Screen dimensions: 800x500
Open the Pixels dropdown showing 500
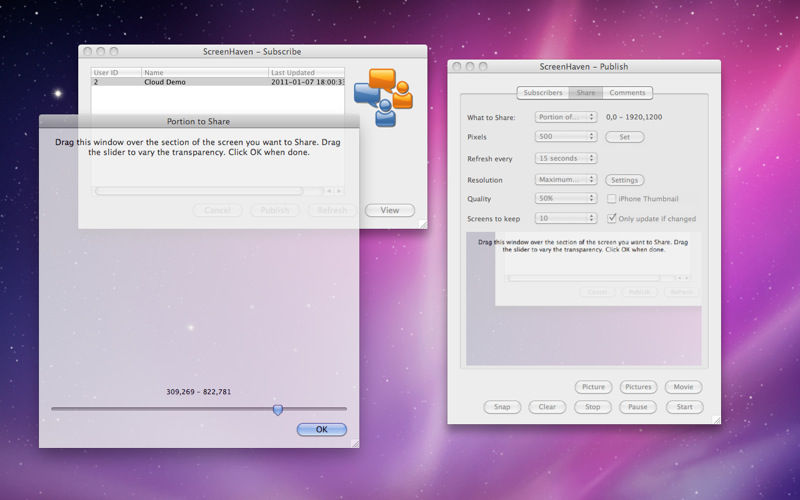566,137
